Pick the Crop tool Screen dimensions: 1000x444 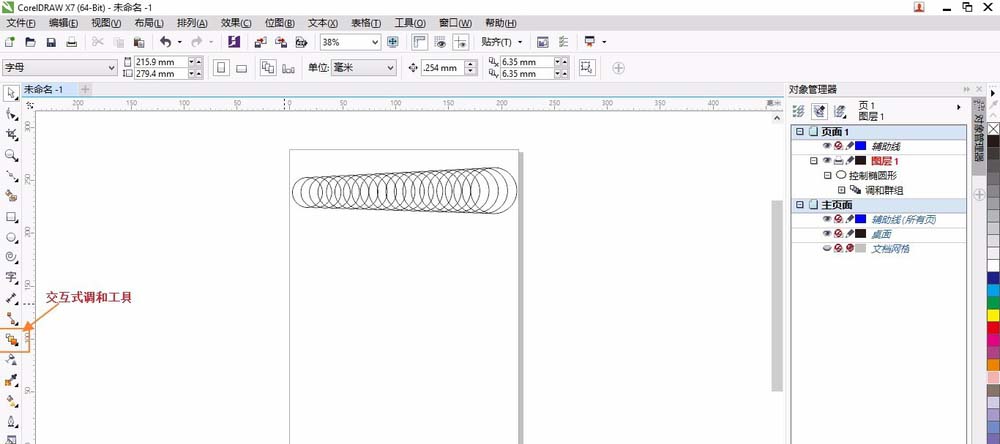12,134
